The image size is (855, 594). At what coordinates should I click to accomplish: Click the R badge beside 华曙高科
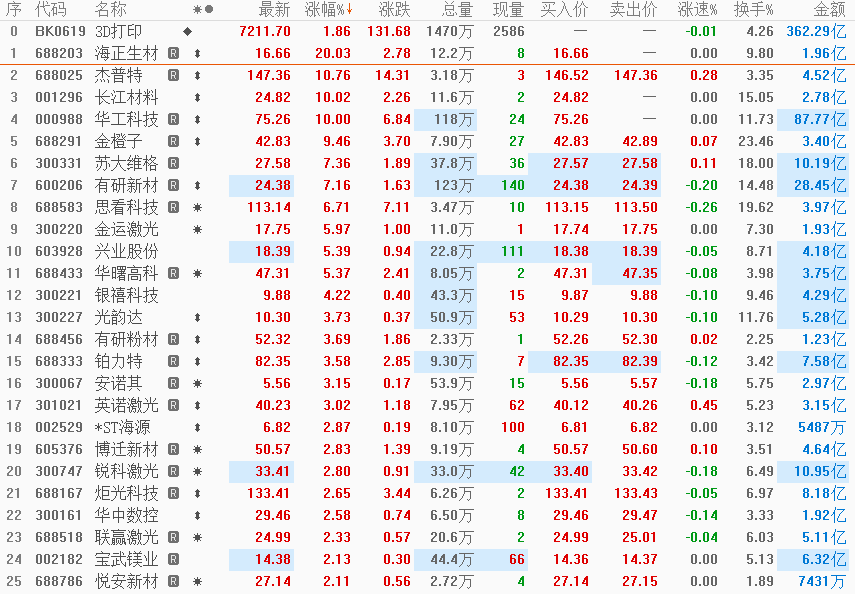coord(173,273)
